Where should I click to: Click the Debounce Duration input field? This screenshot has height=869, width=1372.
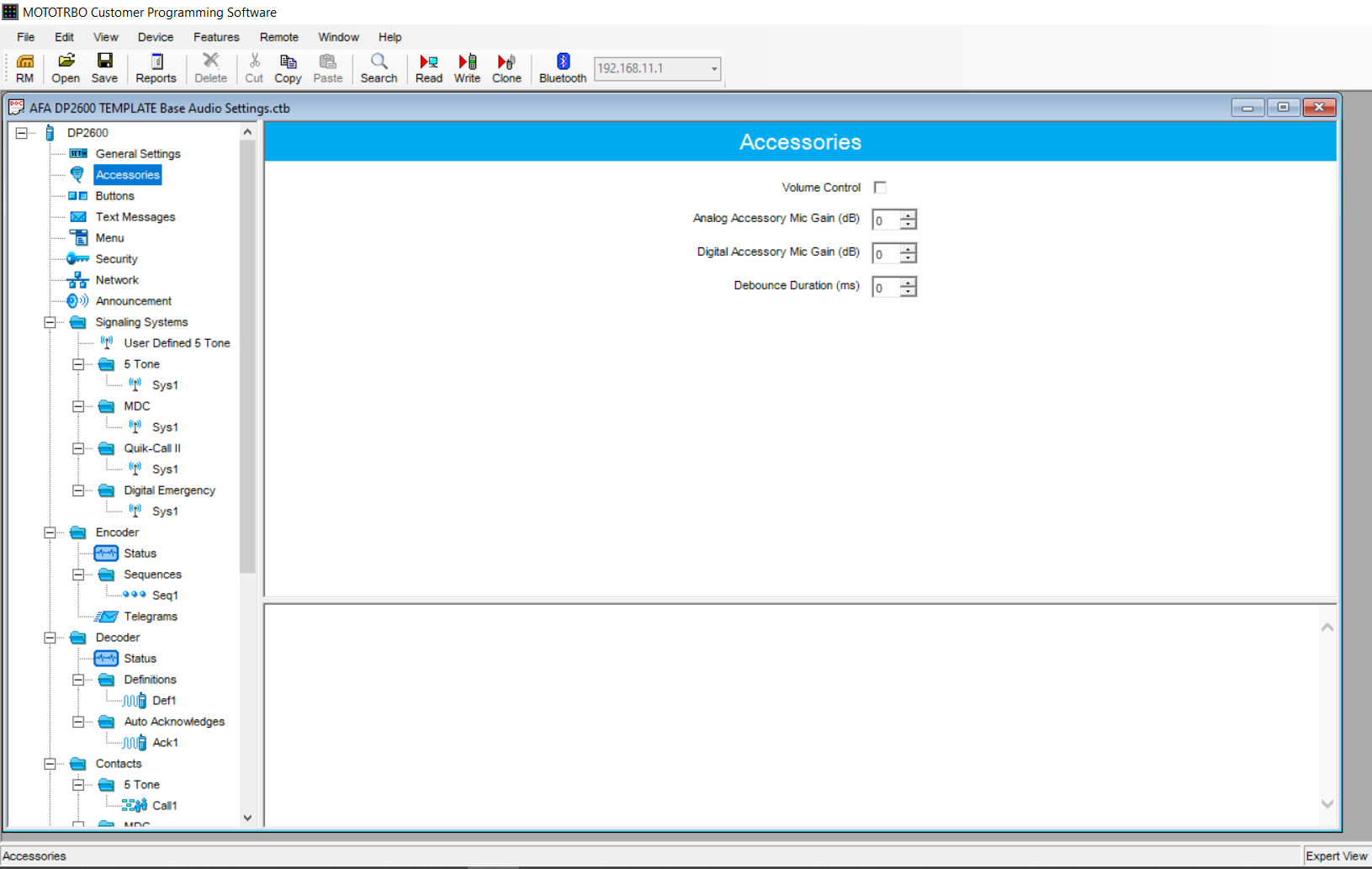pos(886,288)
